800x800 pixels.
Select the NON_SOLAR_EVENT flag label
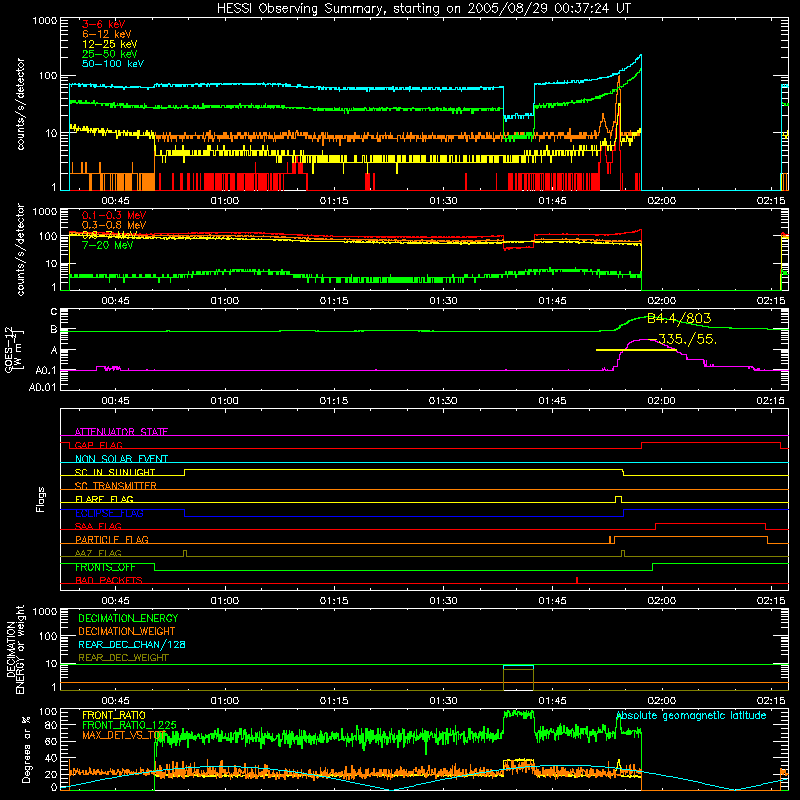[121, 459]
